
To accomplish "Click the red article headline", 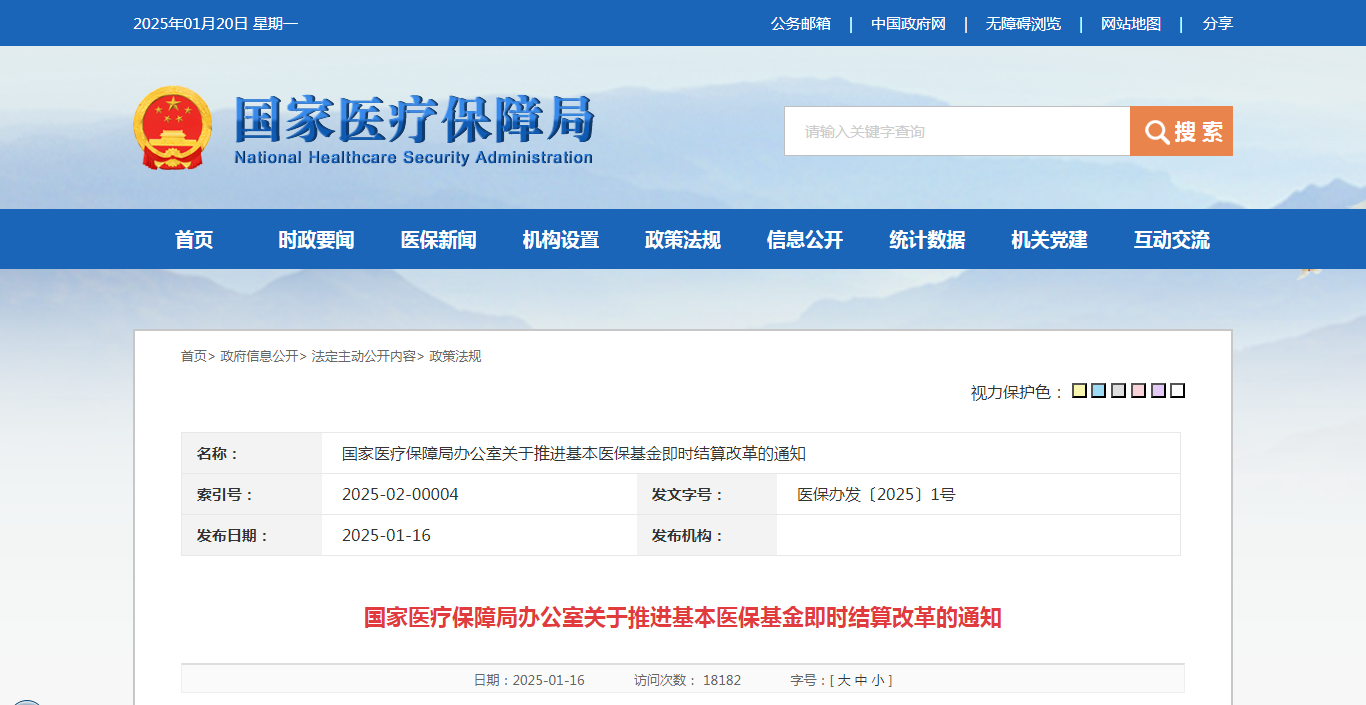I will click(682, 618).
